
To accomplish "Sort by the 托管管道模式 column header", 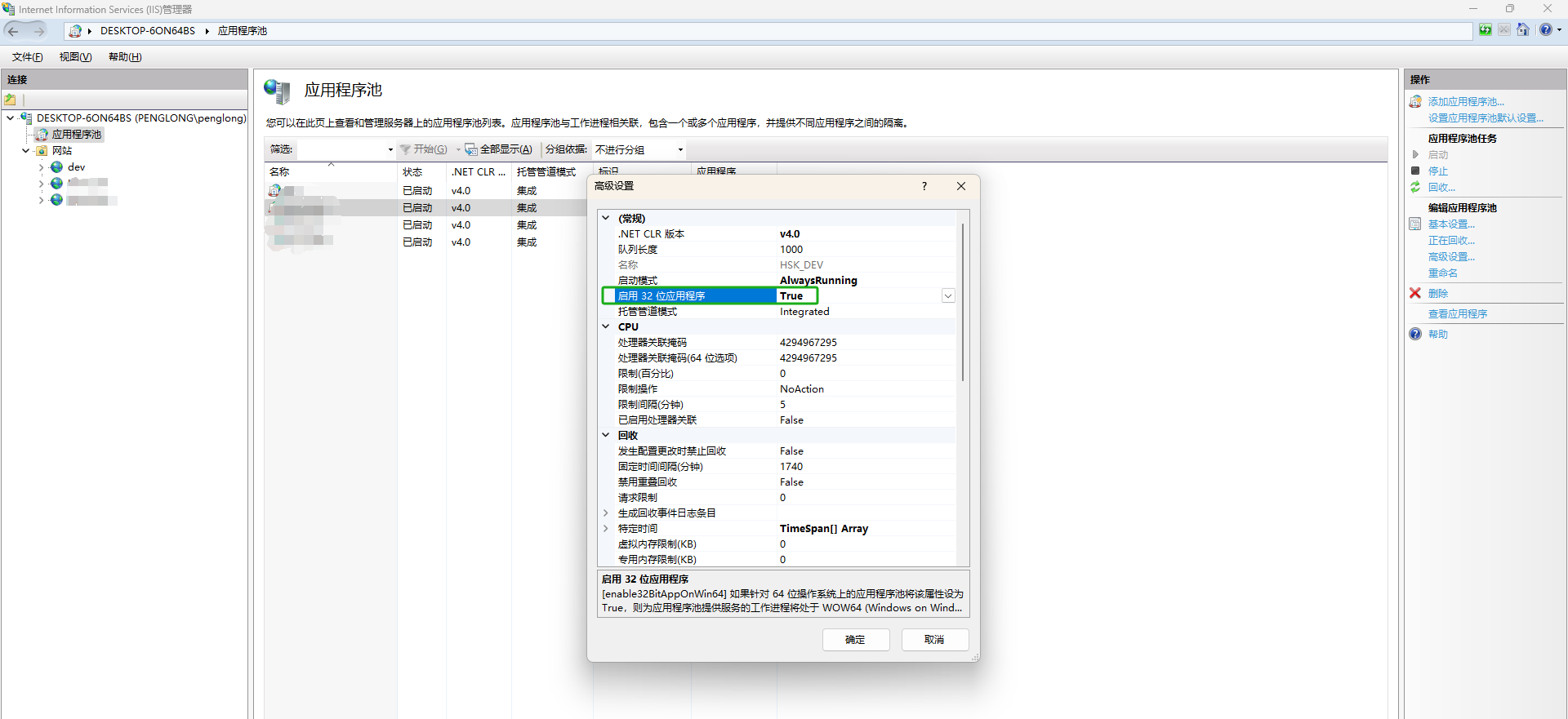I will coord(551,172).
